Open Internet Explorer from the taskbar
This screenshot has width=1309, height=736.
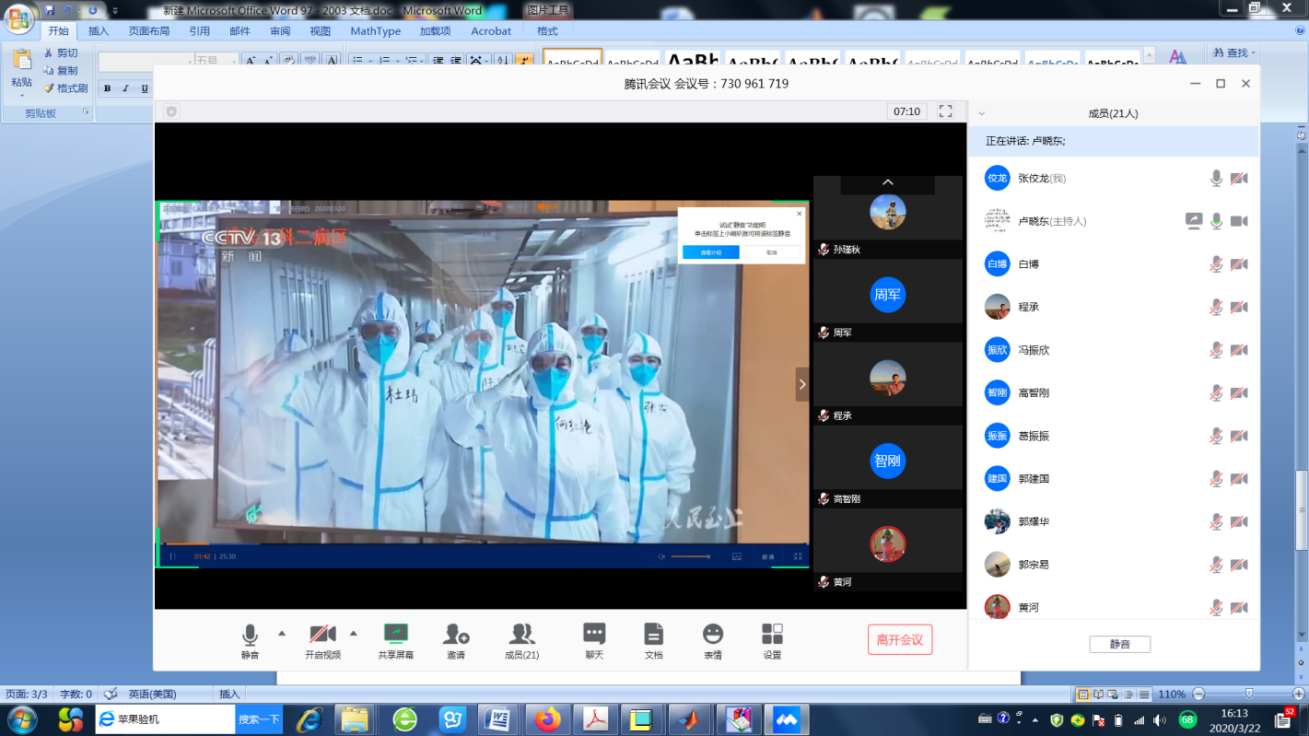click(310, 719)
